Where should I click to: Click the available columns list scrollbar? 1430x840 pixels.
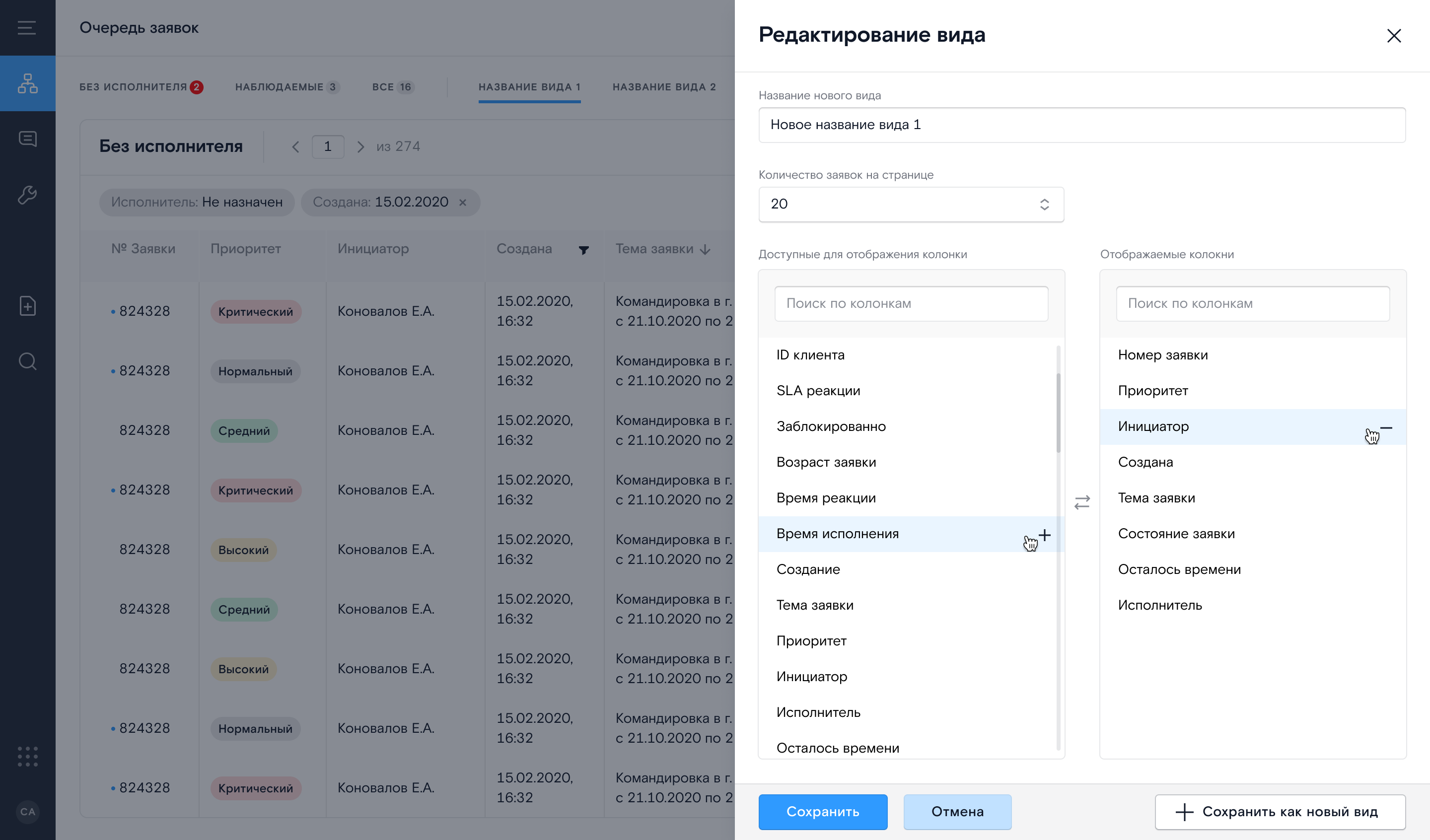point(1058,413)
